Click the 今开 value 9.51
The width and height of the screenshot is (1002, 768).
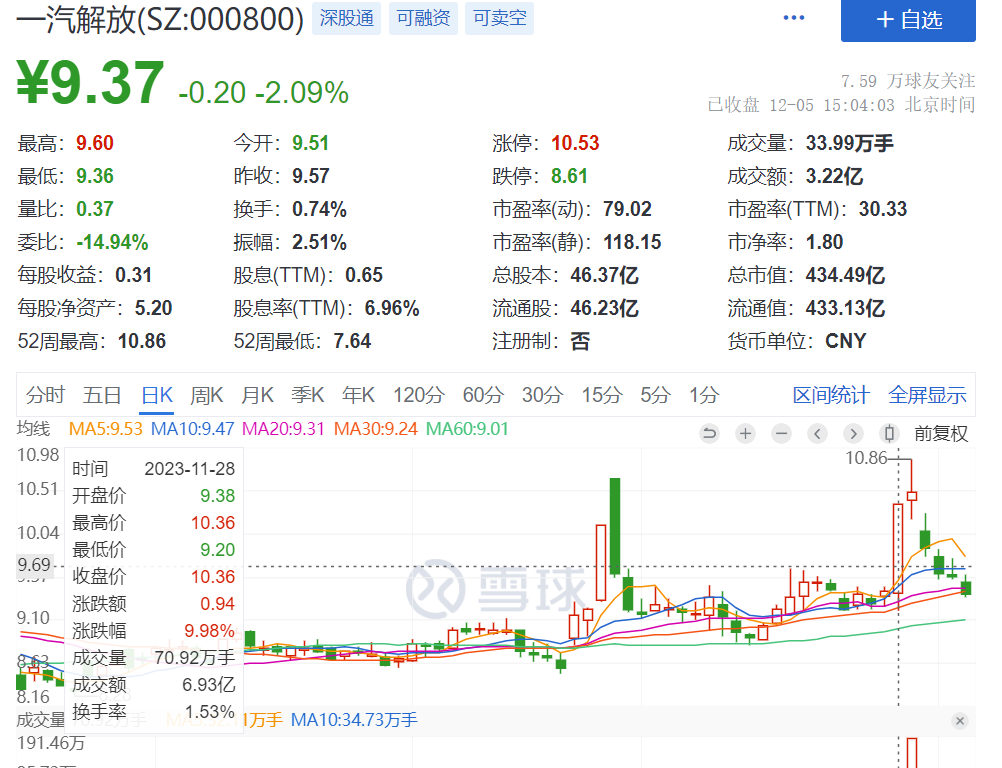(x=311, y=143)
